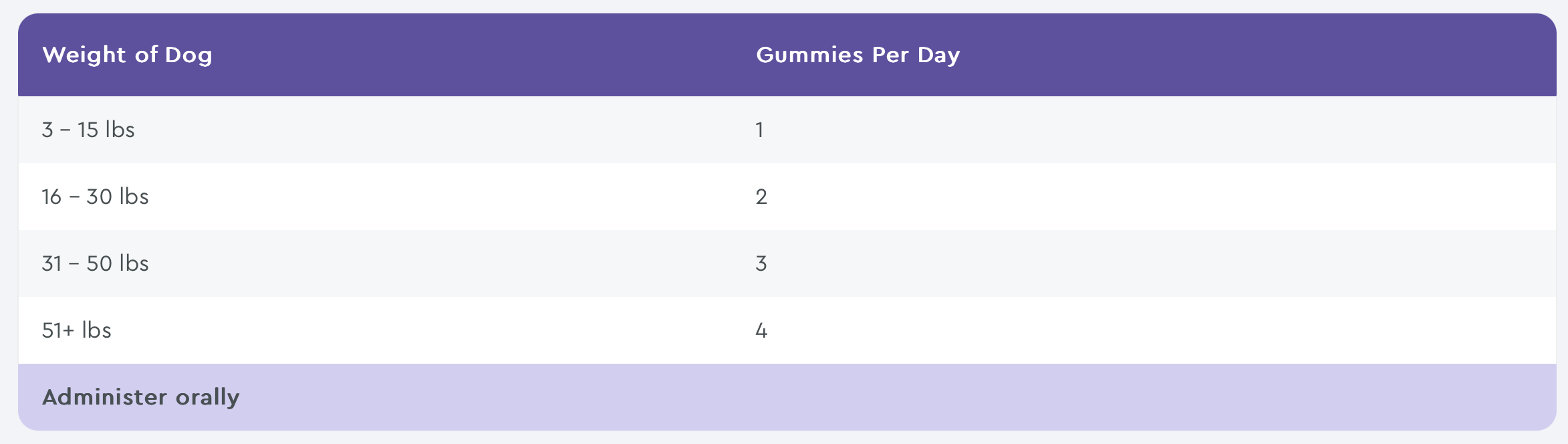Viewport: 1568px width, 444px height.
Task: Click the "51+" text in the last row
Action: point(58,330)
